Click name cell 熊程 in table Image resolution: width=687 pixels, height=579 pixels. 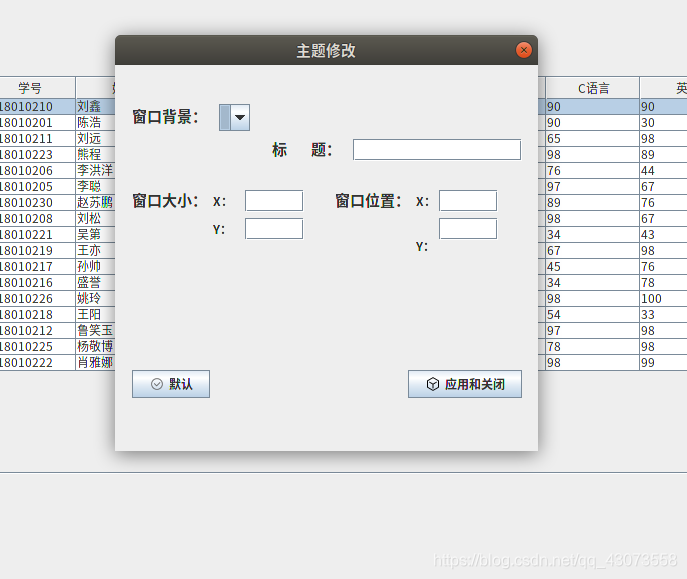point(96,155)
